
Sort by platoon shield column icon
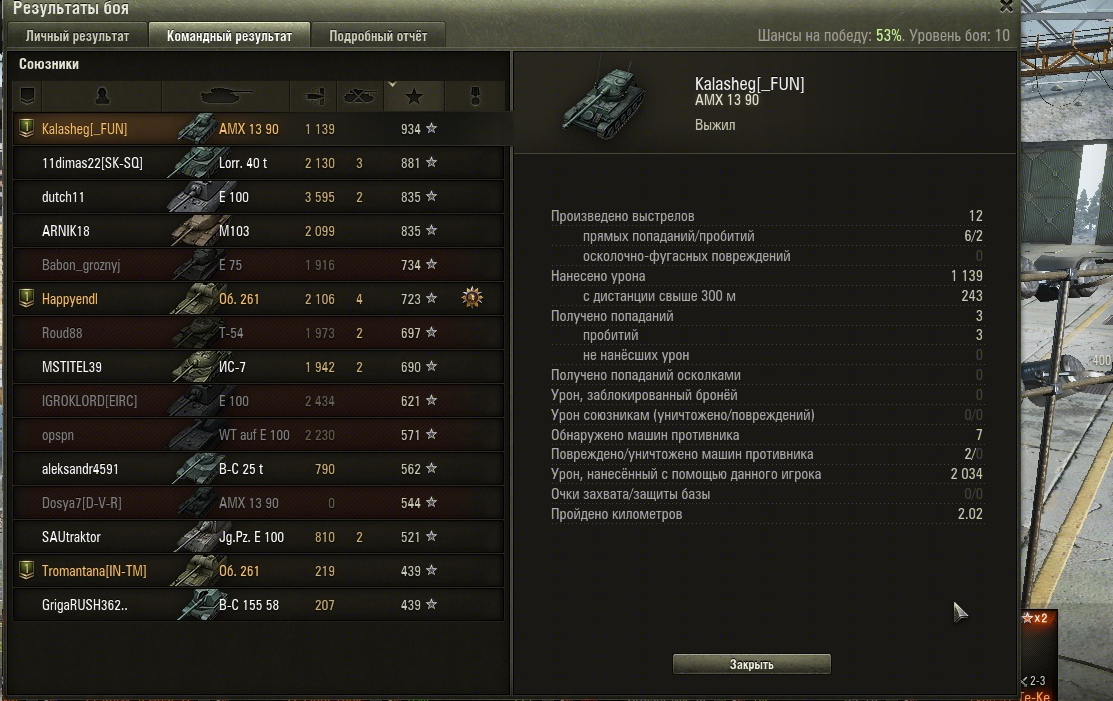pos(27,96)
